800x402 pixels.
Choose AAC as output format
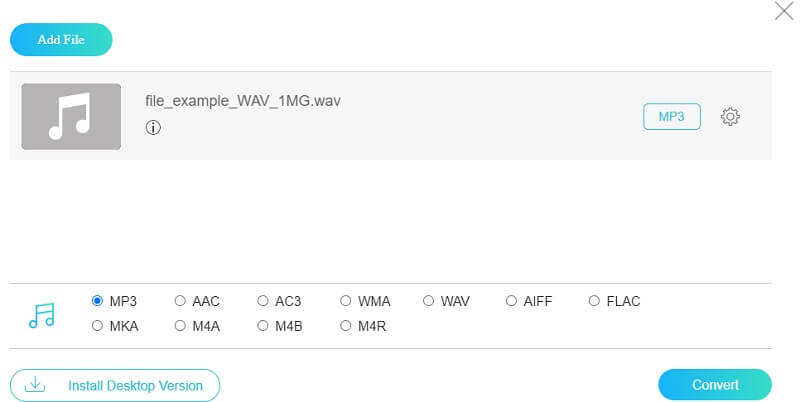coord(180,301)
